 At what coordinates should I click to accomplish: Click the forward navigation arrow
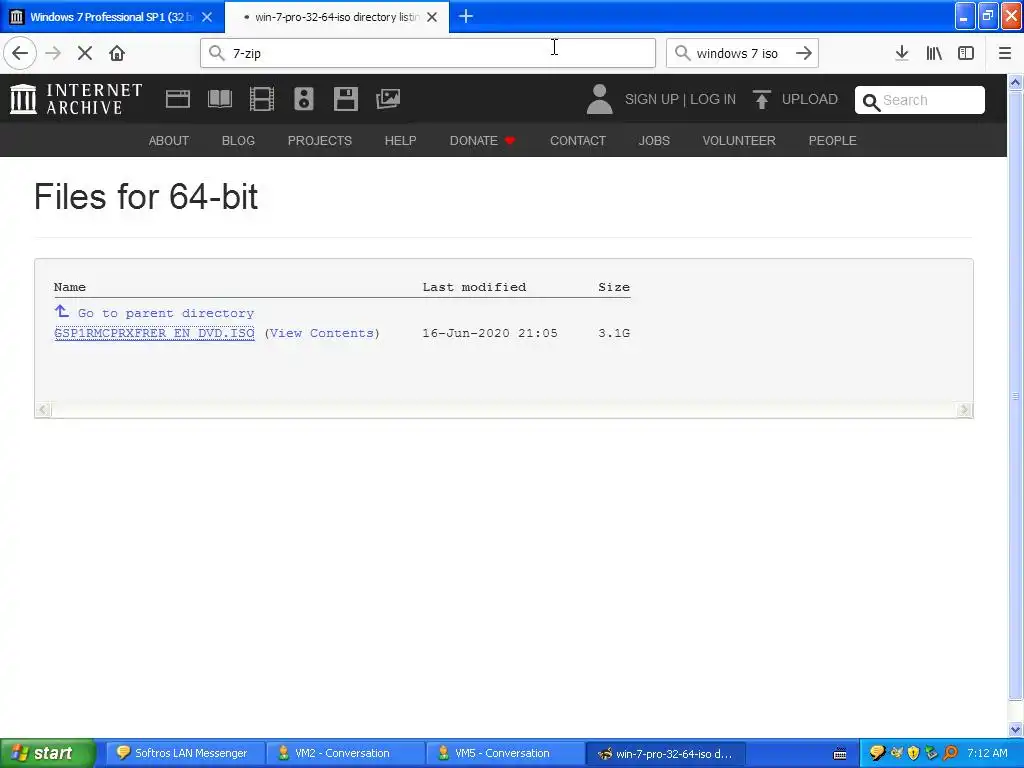(53, 53)
